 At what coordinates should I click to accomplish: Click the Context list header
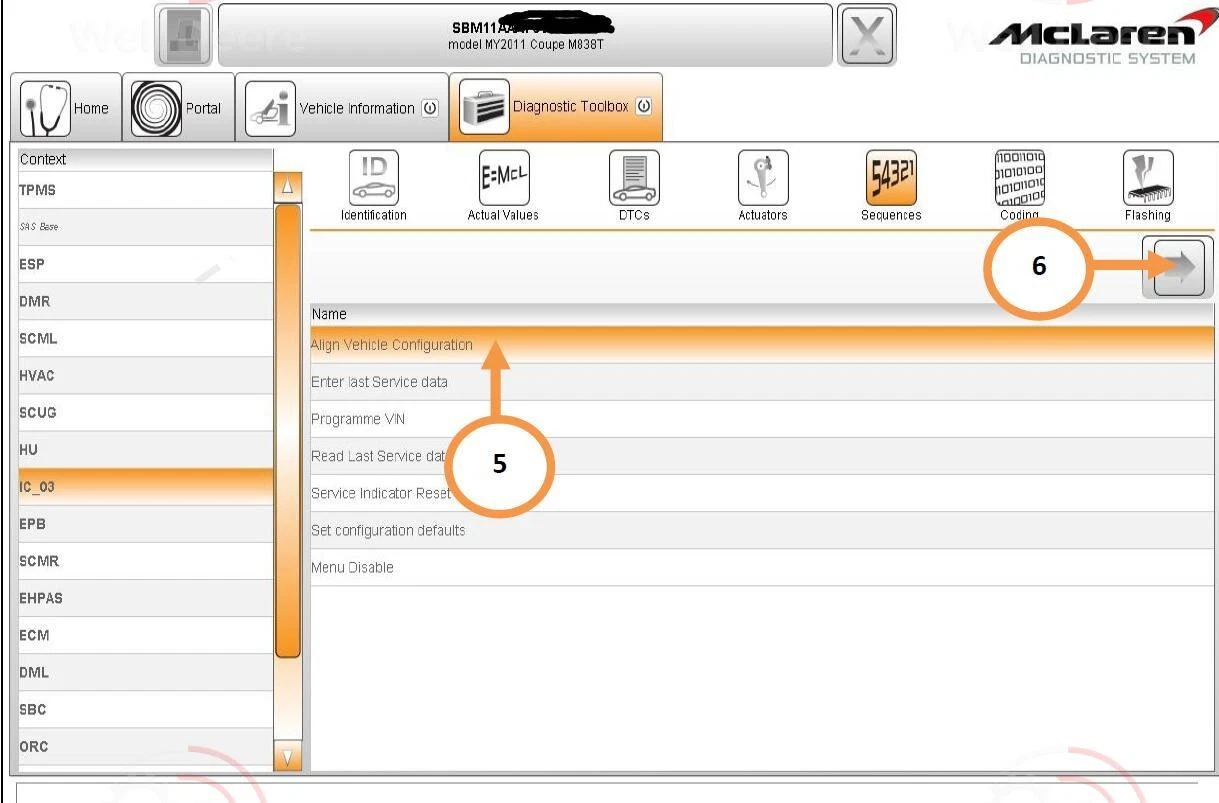(145, 159)
